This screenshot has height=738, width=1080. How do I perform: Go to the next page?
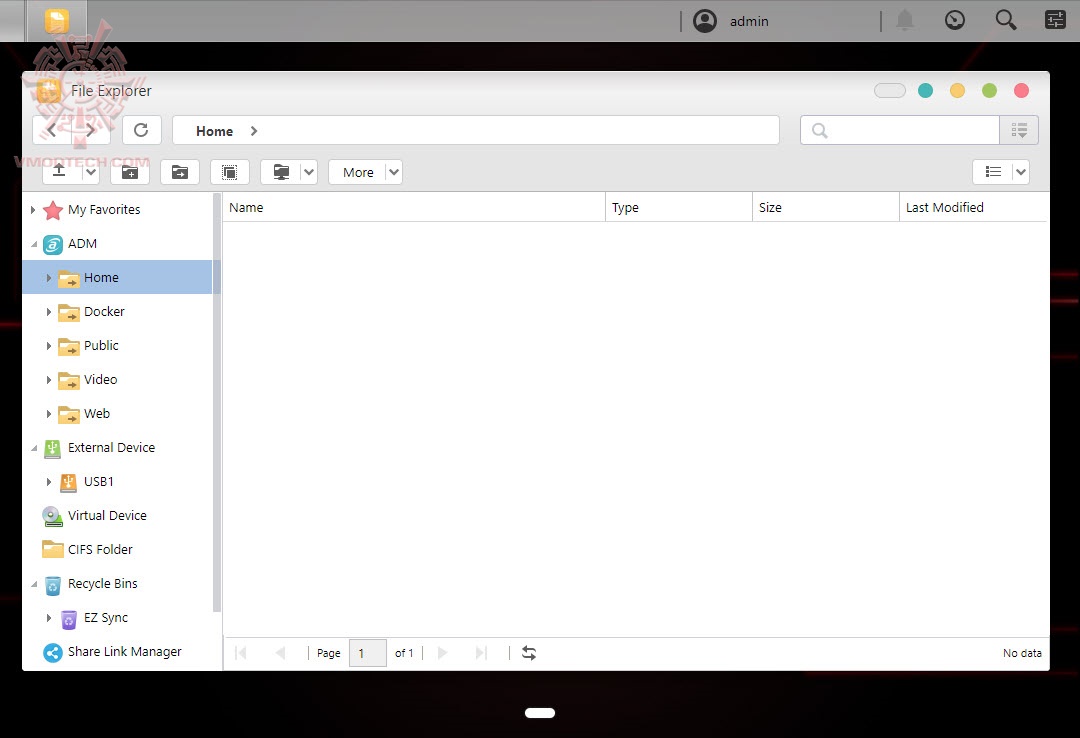pyautogui.click(x=442, y=653)
